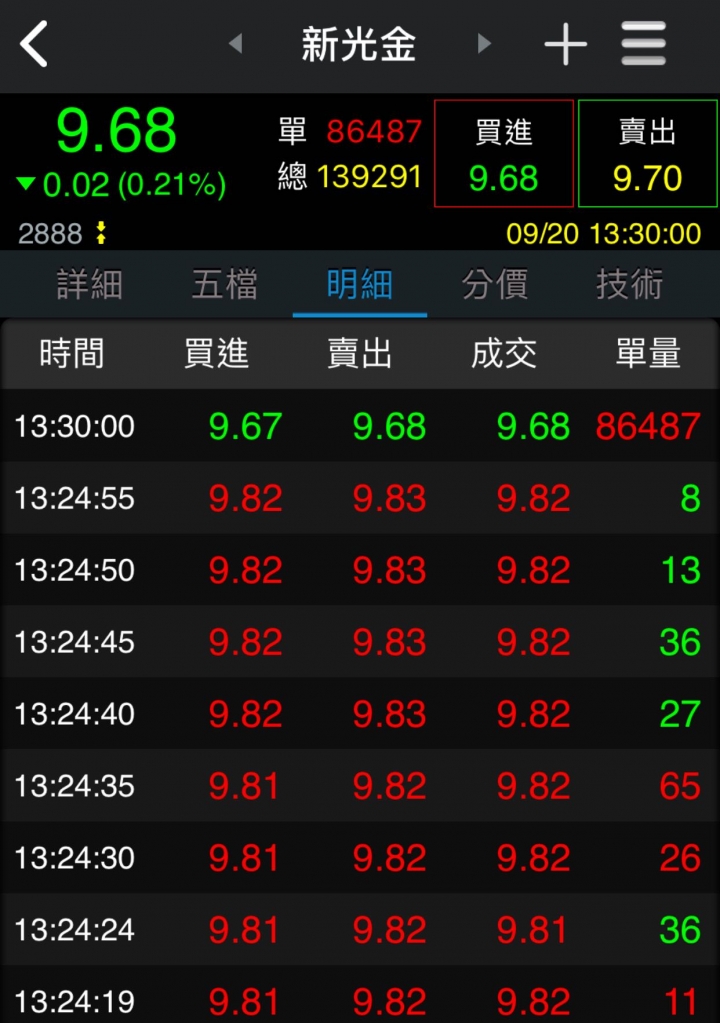
Task: Tap volume 11 in the 13:24:19 row
Action: 683,1001
